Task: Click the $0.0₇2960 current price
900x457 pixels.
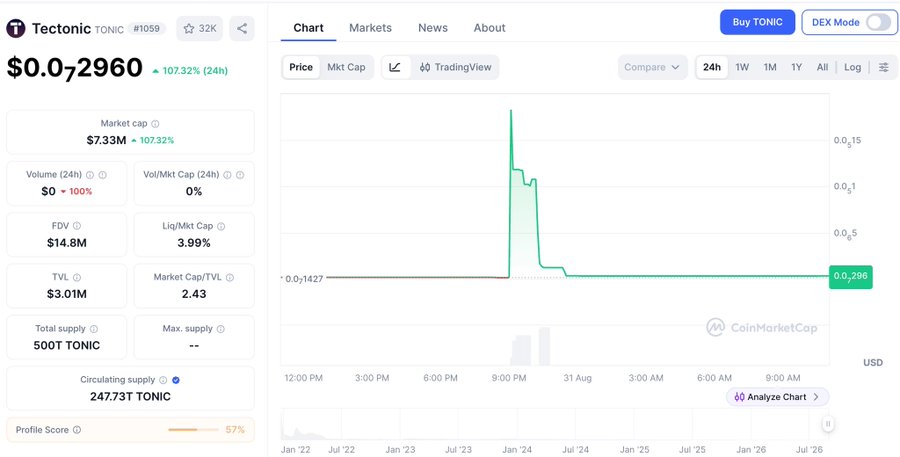Action: [x=75, y=68]
